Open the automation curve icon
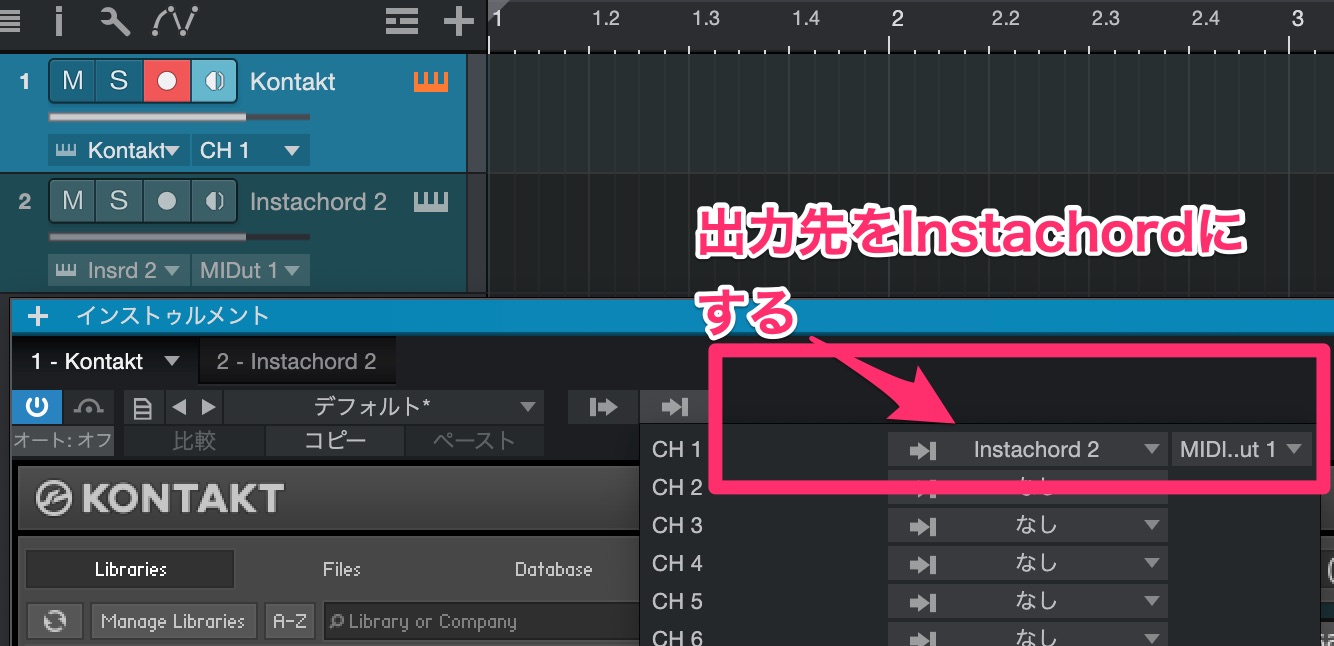The width and height of the screenshot is (1334, 646). pos(175,19)
